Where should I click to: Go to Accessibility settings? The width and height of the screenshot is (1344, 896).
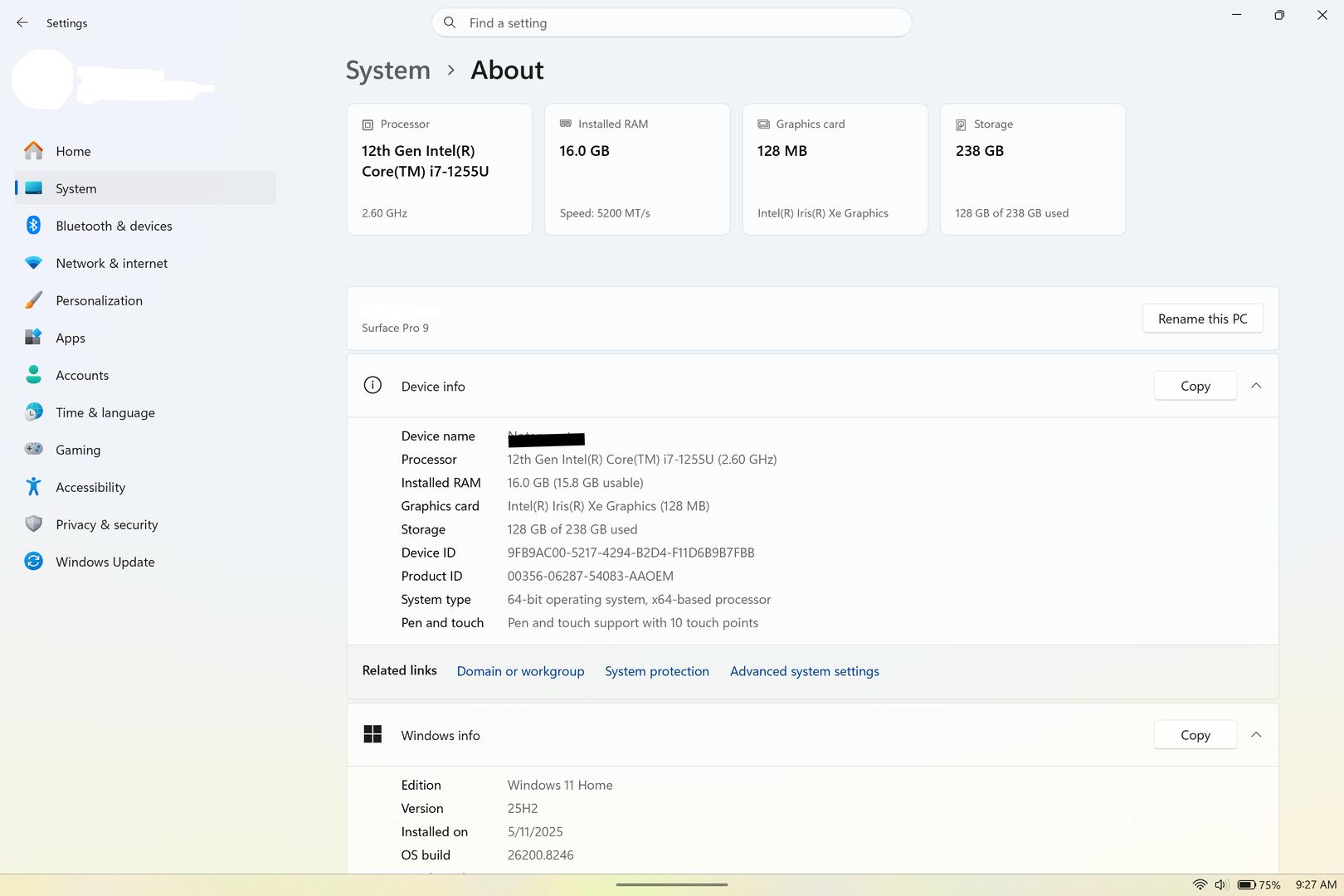[145, 487]
